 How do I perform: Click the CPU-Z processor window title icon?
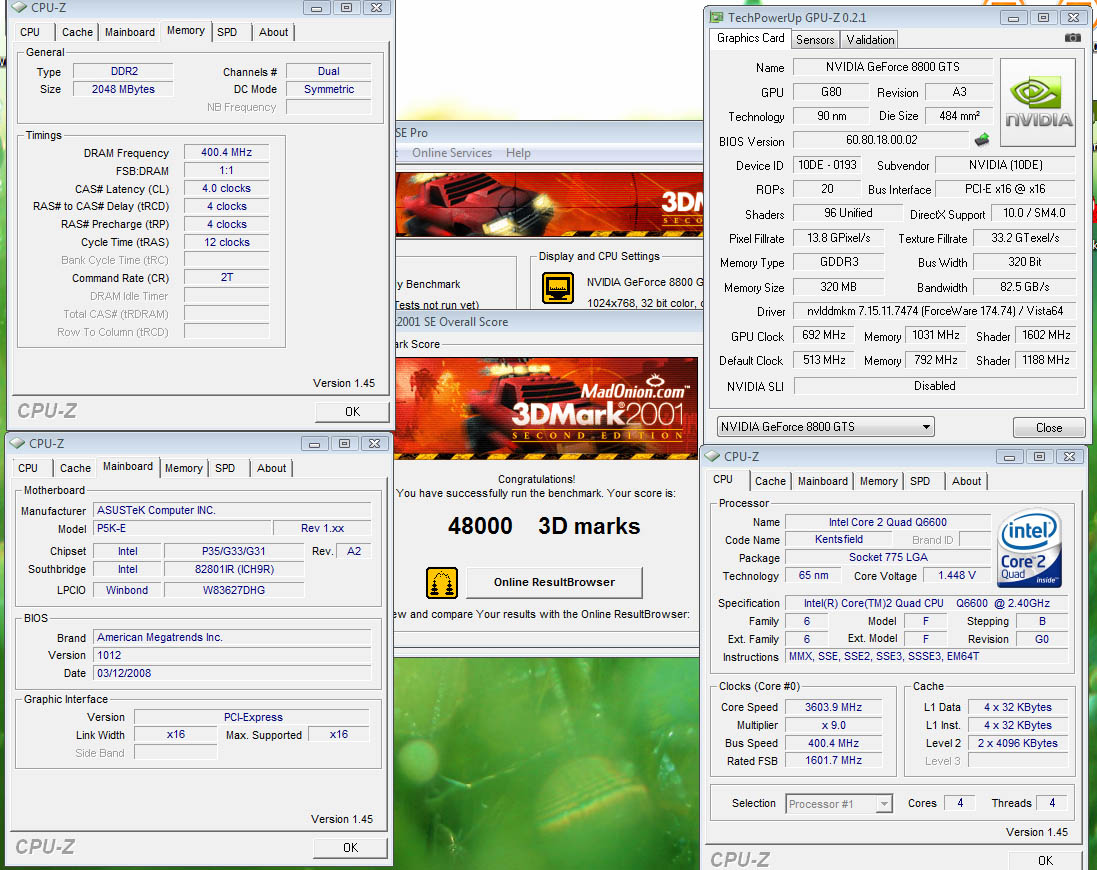point(712,456)
